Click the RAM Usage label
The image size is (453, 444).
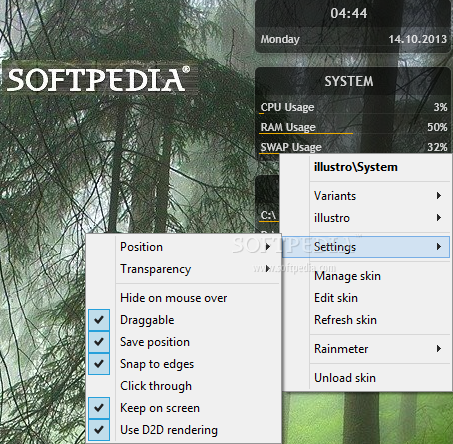288,127
